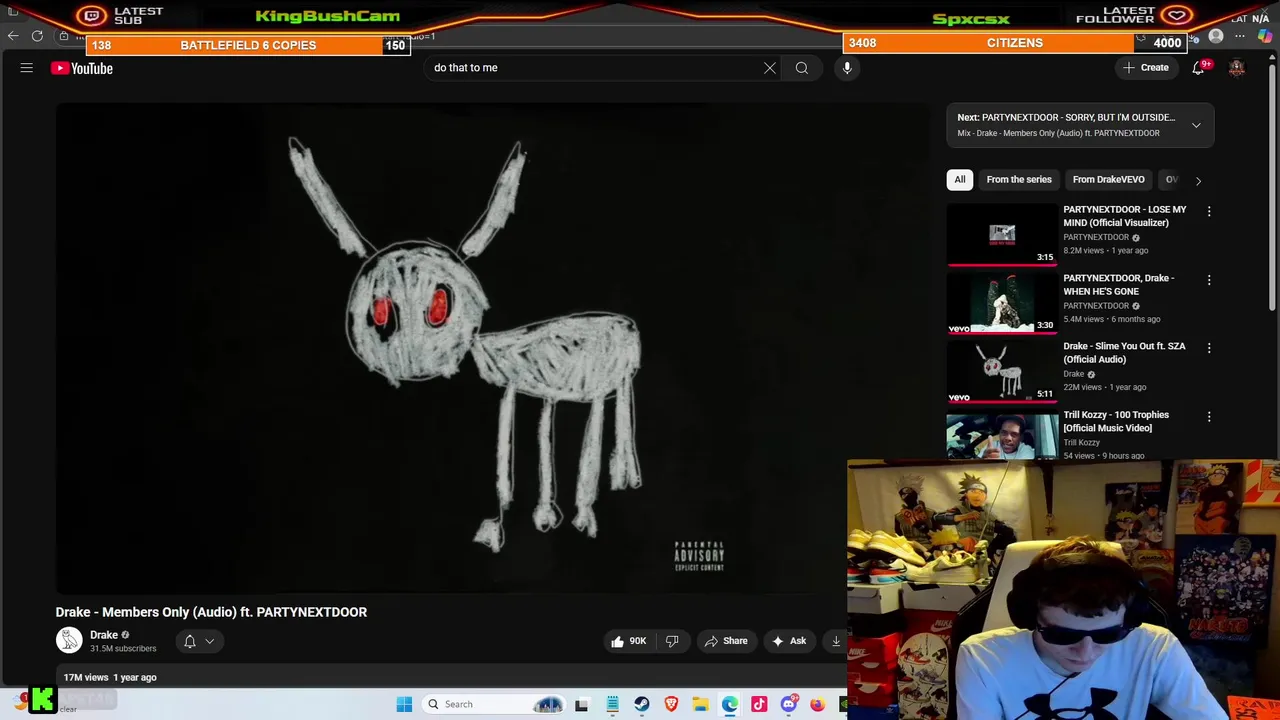Open 'Drake - Slime You Out ft. SZA' title

(1124, 353)
